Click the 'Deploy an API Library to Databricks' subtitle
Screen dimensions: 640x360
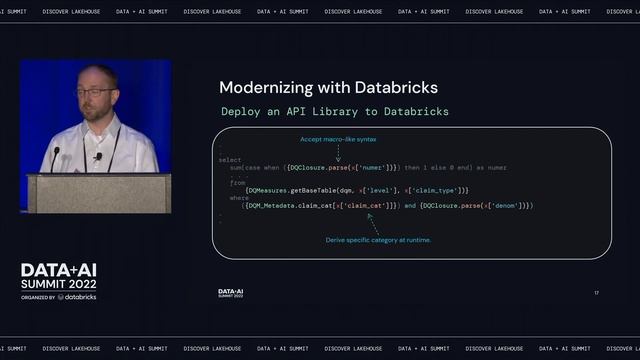[x=335, y=111]
